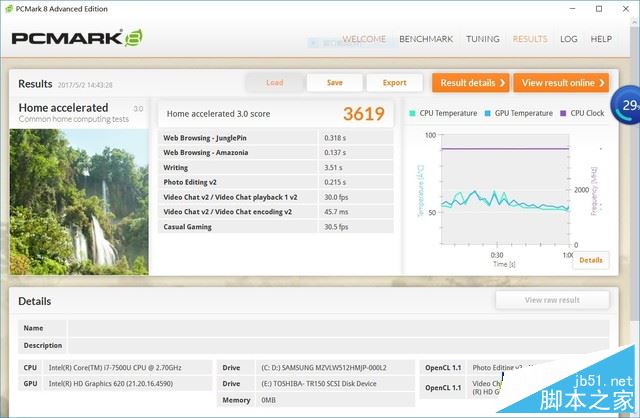640x418 pixels.
Task: Click the CPU Temperature legend square
Action: pos(412,113)
